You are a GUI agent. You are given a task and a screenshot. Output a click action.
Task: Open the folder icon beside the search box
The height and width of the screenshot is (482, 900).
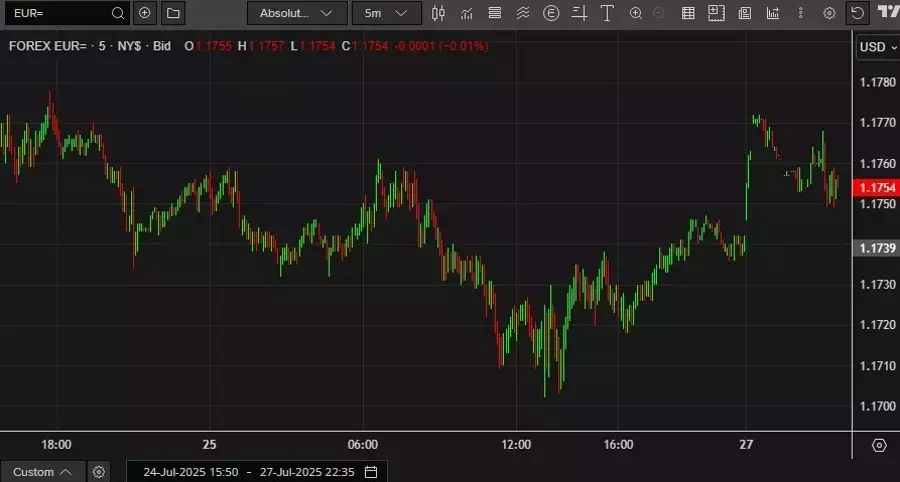pyautogui.click(x=173, y=13)
